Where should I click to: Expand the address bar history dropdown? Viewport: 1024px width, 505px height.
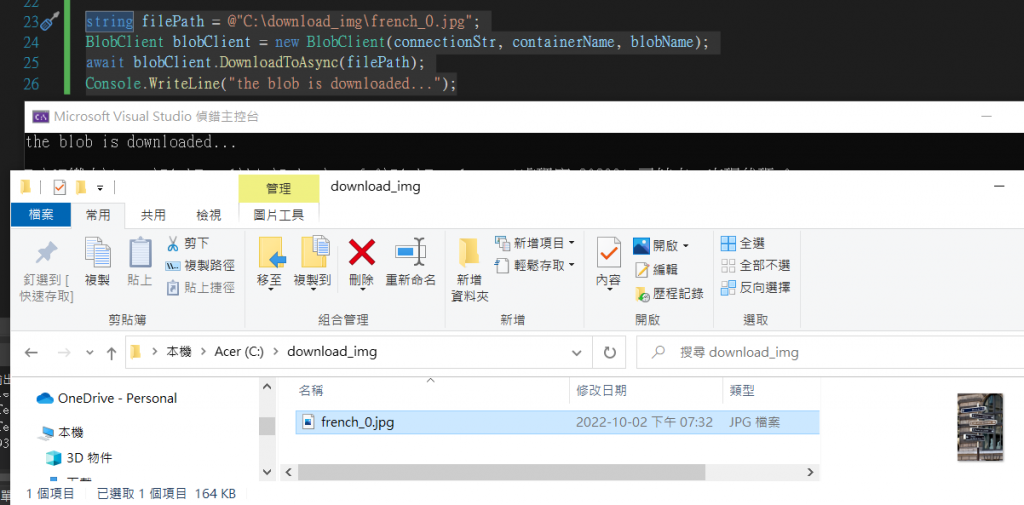click(577, 353)
